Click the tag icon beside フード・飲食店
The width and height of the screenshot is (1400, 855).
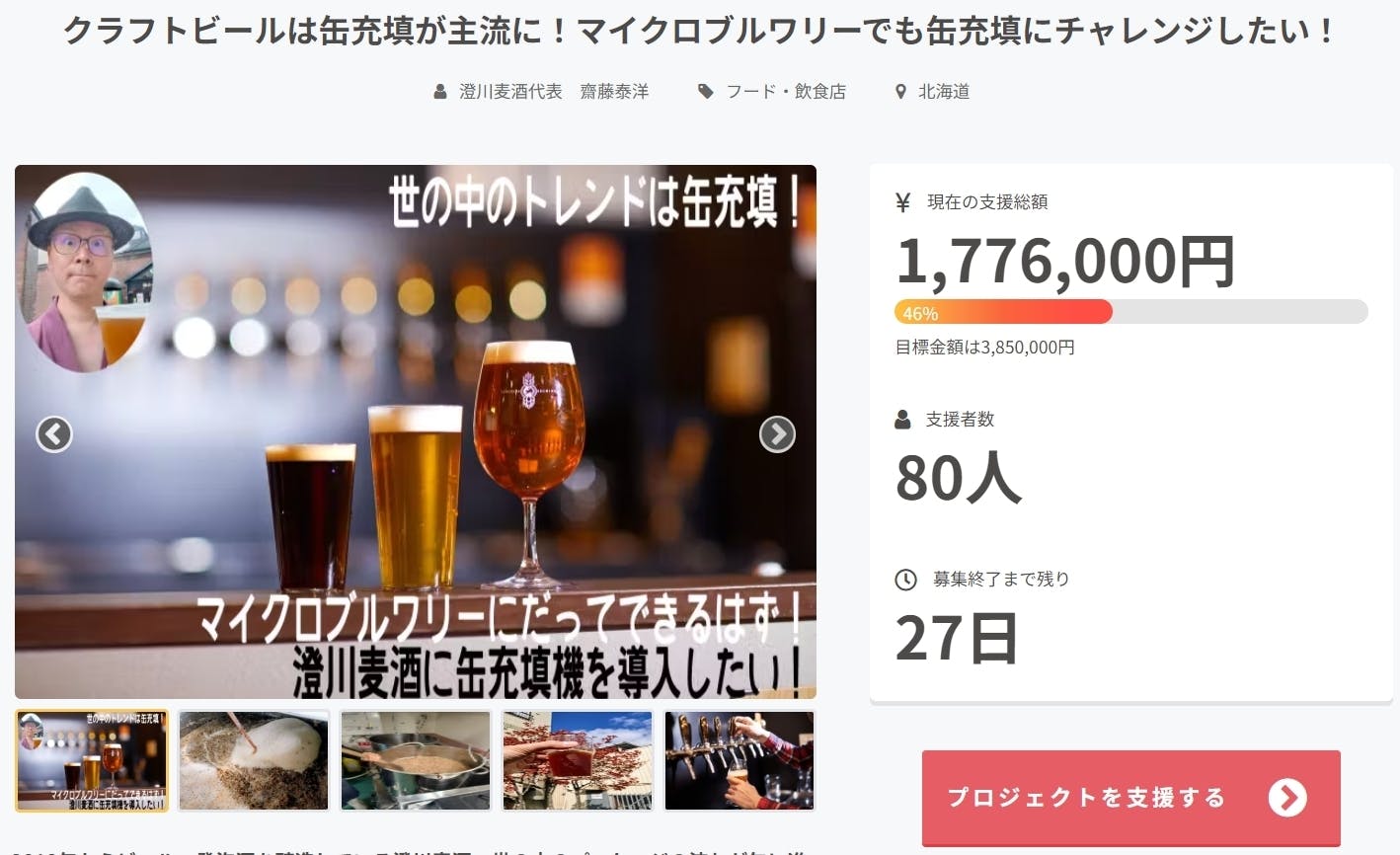(x=706, y=92)
